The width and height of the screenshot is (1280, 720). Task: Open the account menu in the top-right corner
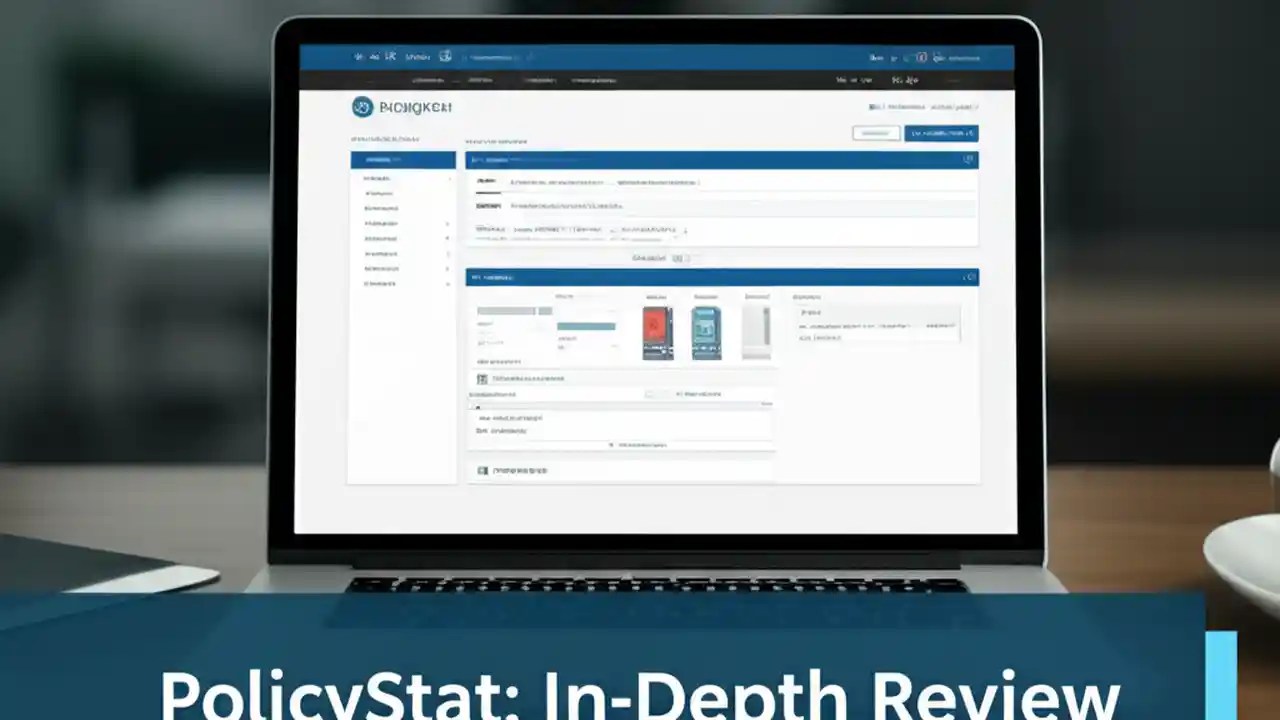tap(955, 57)
